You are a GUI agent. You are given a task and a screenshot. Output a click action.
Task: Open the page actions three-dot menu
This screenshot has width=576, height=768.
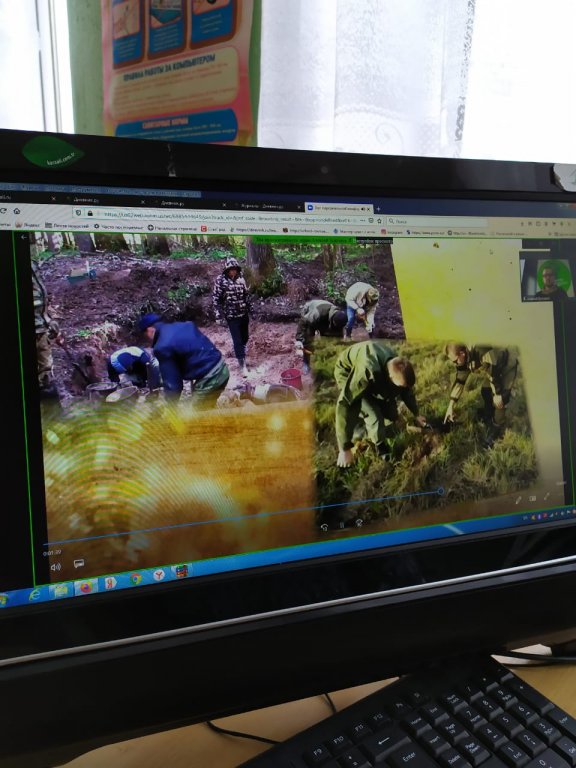tap(362, 220)
